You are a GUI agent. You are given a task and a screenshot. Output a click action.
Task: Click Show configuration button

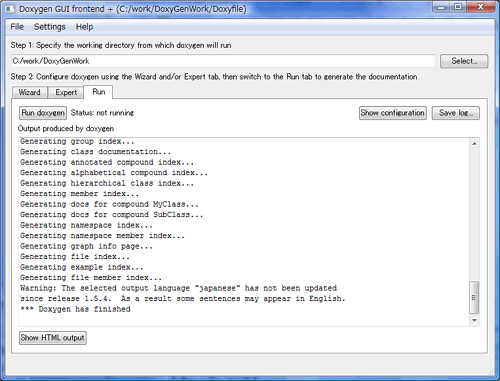393,113
